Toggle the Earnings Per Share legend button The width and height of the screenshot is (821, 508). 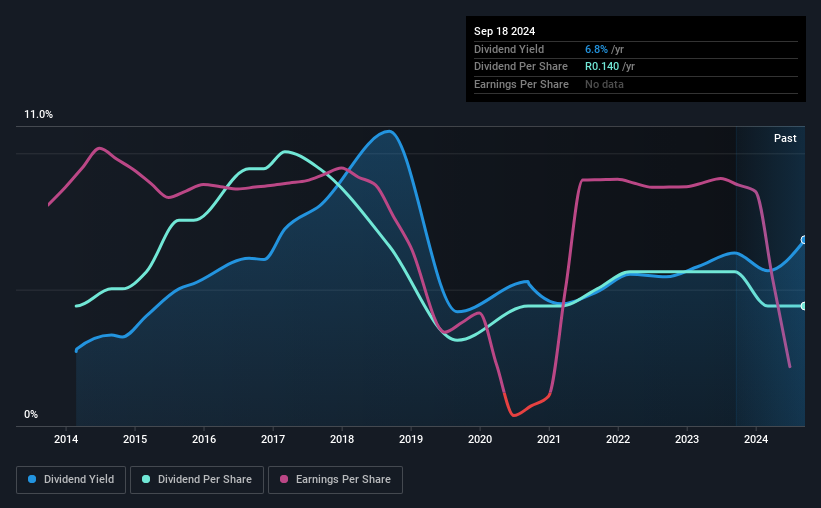click(335, 480)
